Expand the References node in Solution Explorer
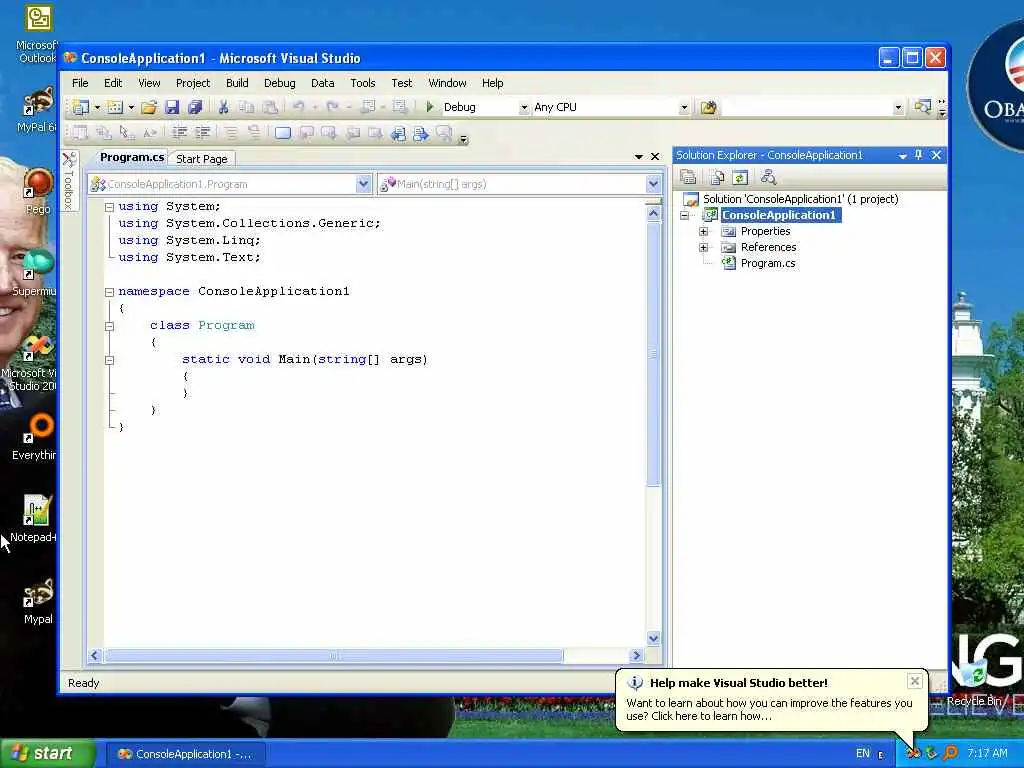This screenshot has width=1024, height=768. (x=703, y=248)
